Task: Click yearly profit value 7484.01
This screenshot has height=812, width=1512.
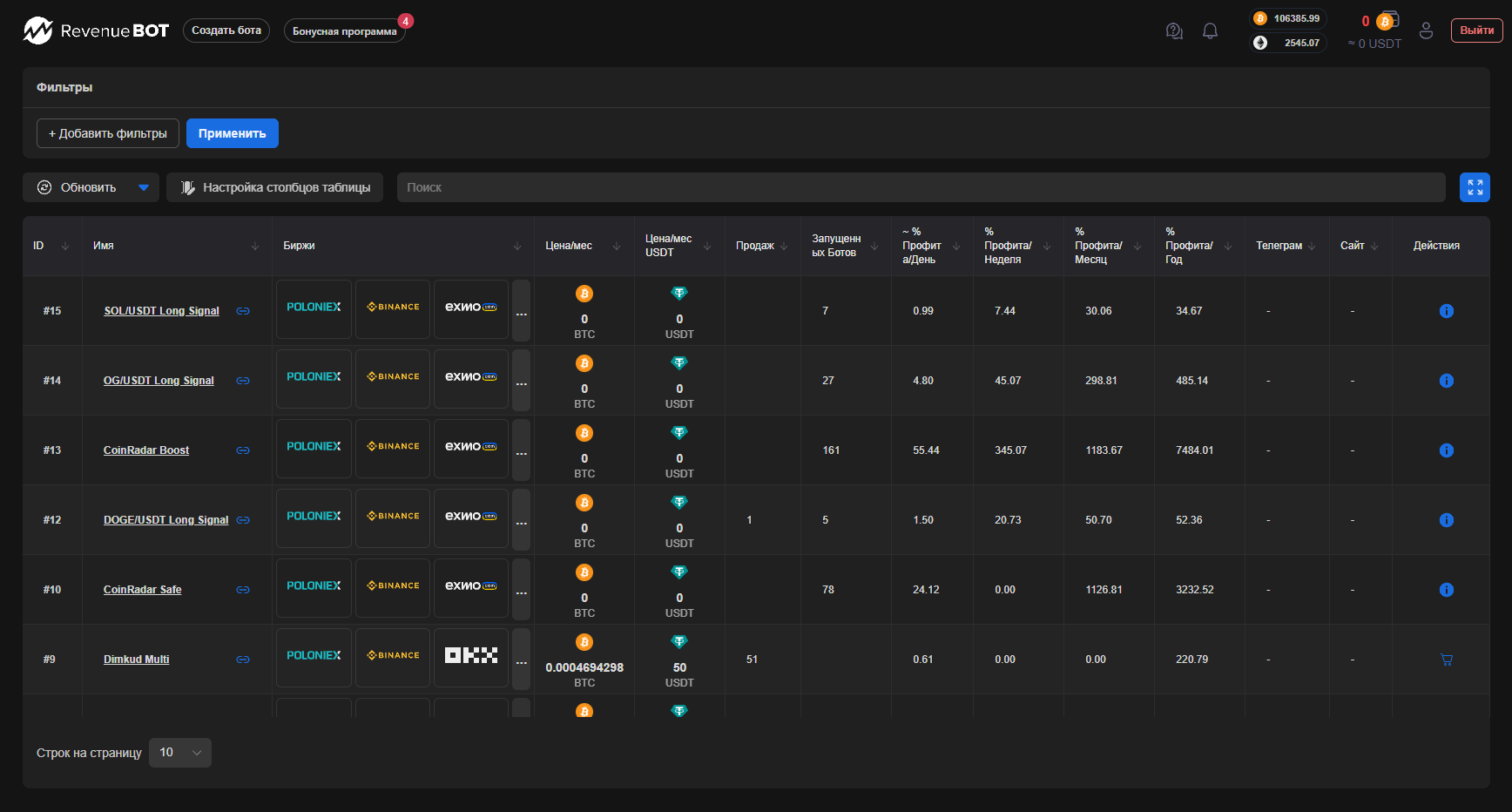Action: coord(1194,450)
